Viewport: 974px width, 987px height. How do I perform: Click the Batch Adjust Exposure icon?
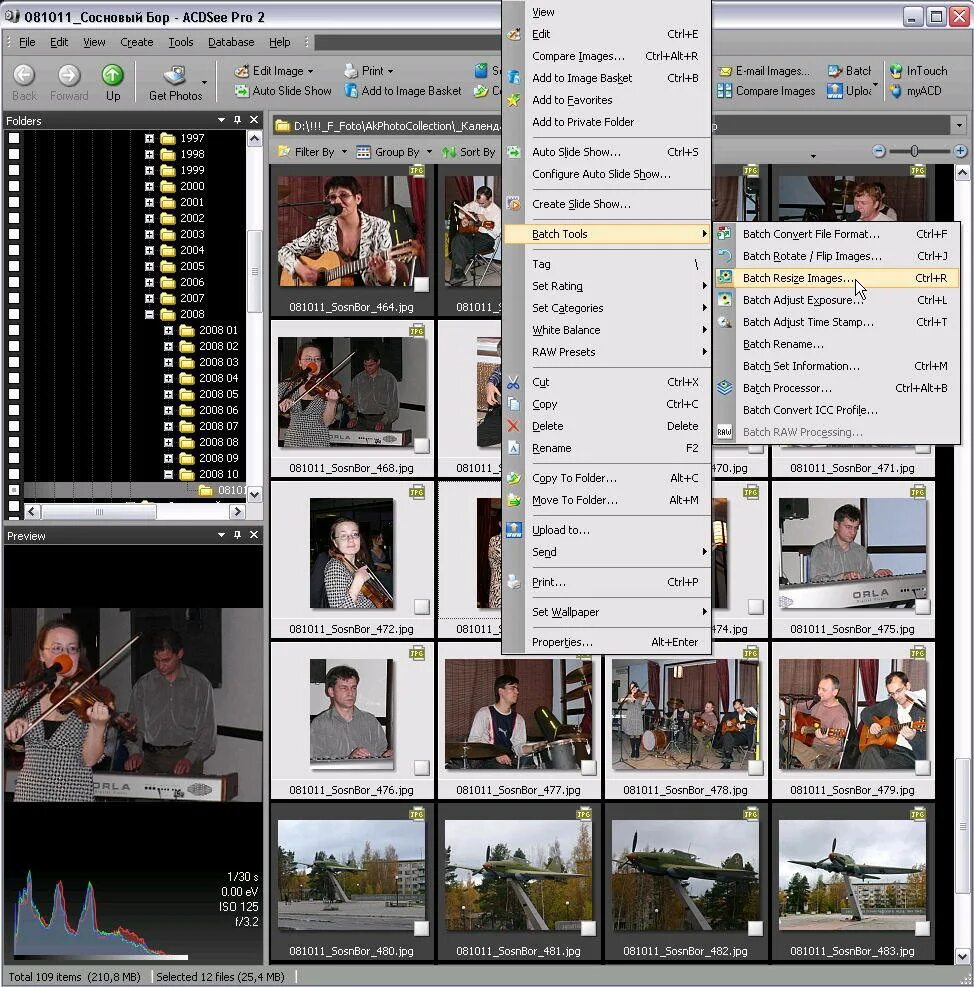pyautogui.click(x=725, y=300)
